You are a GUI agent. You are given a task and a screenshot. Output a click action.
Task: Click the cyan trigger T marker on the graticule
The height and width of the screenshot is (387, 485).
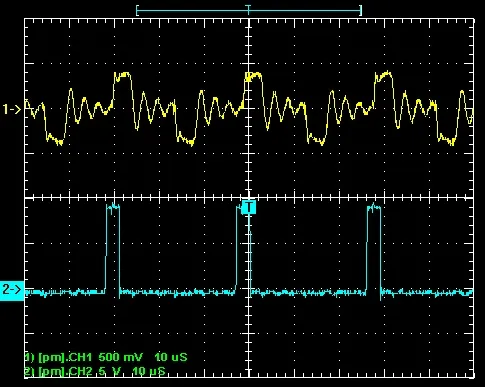tap(249, 207)
